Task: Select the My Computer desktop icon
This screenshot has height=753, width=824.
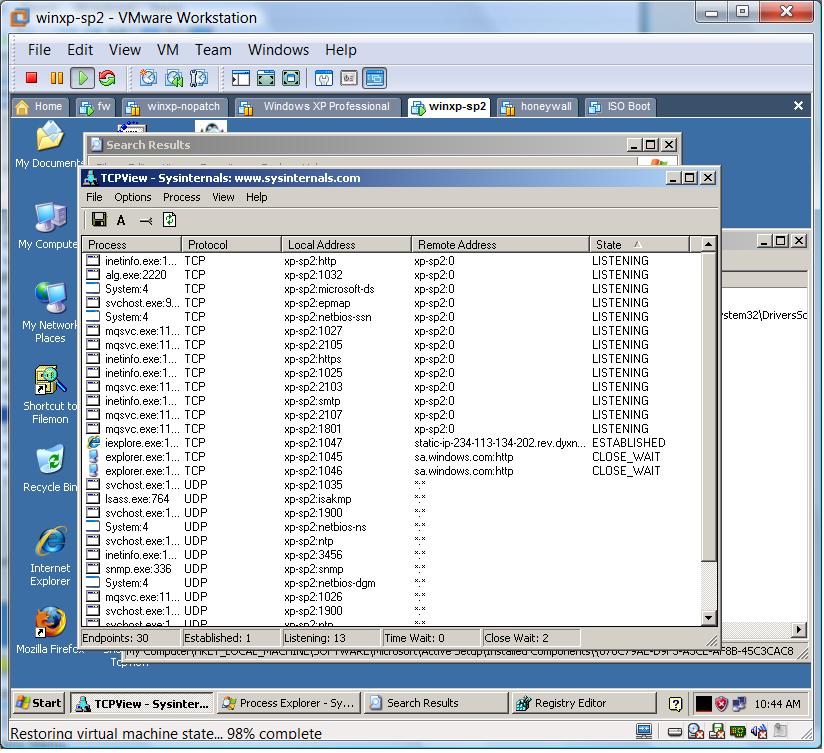Action: (49, 226)
